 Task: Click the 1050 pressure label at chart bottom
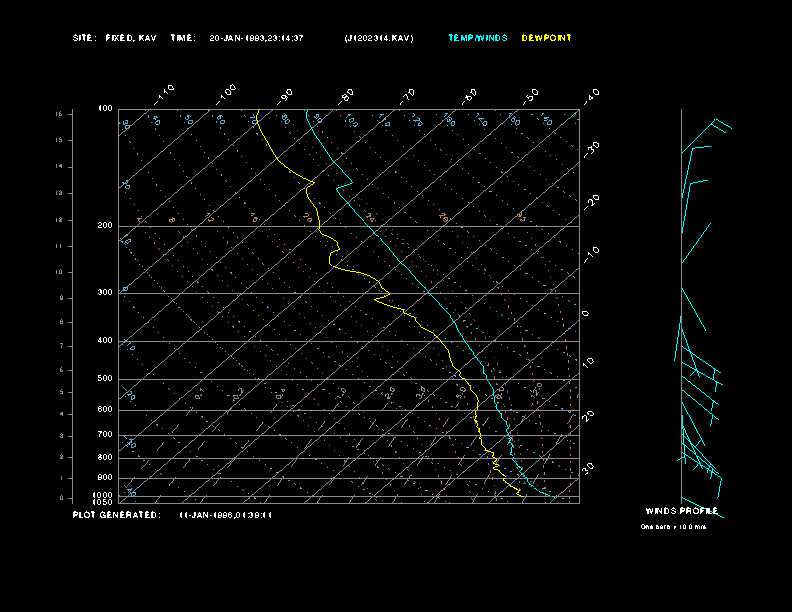103,502
